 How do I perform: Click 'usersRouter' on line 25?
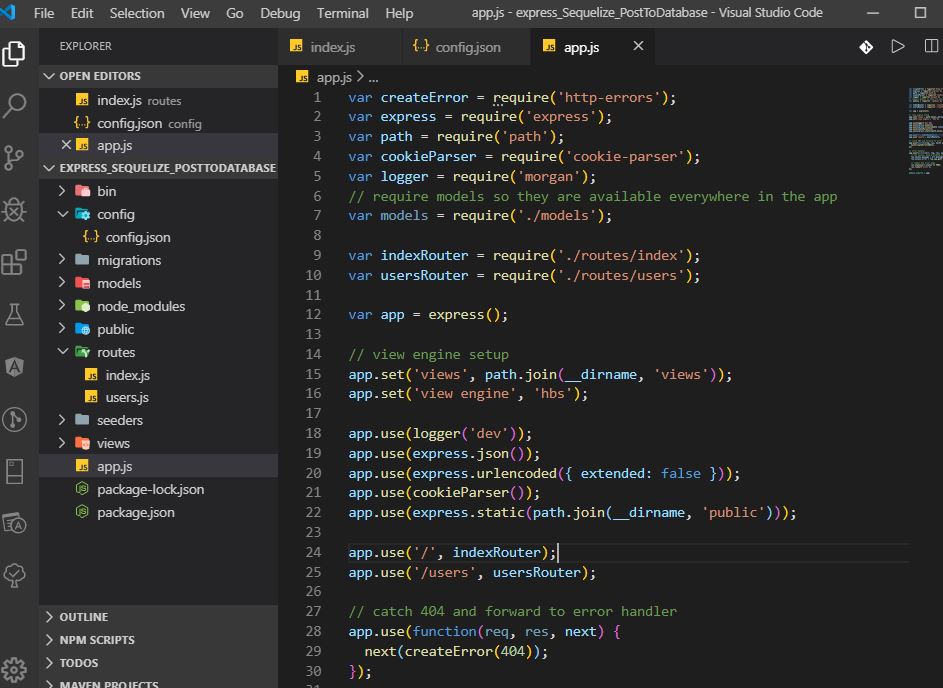click(x=537, y=573)
